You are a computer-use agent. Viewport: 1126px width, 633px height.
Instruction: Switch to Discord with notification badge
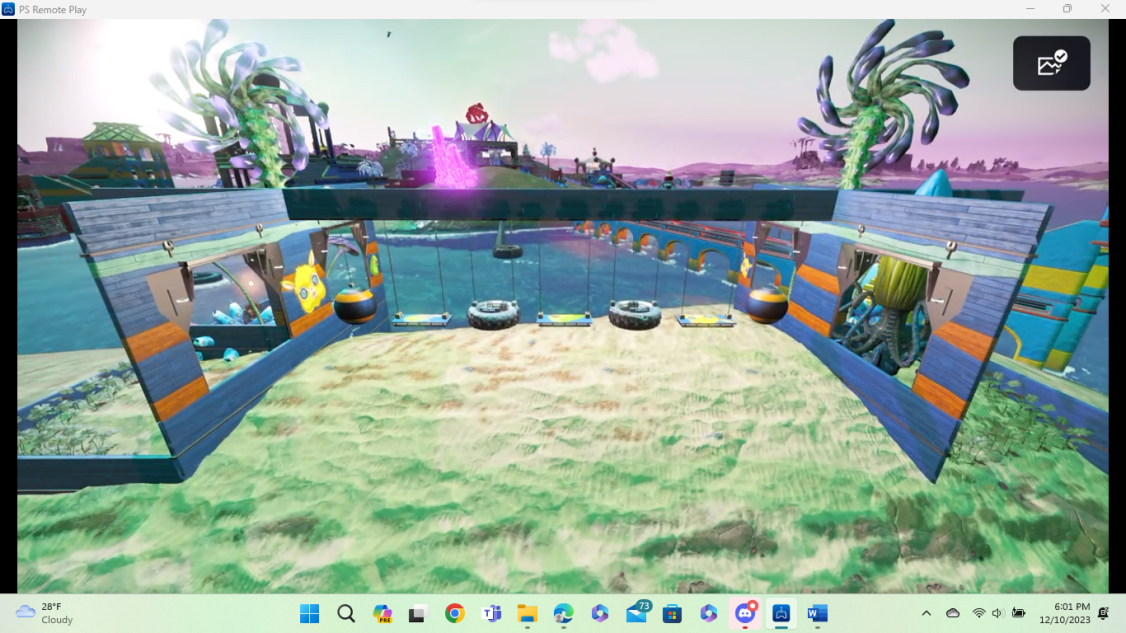click(745, 613)
